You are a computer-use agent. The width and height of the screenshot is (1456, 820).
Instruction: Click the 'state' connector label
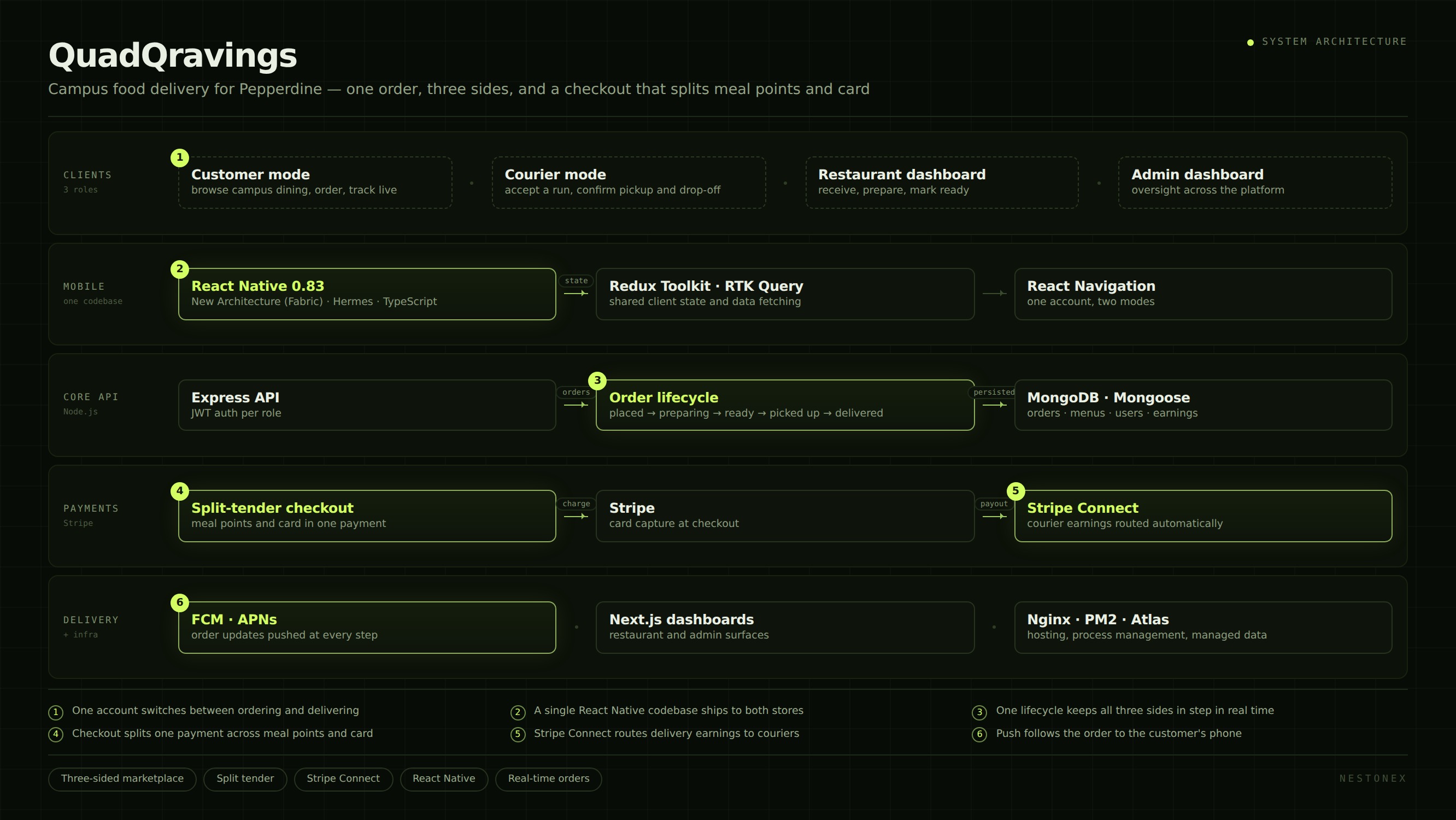pos(576,280)
